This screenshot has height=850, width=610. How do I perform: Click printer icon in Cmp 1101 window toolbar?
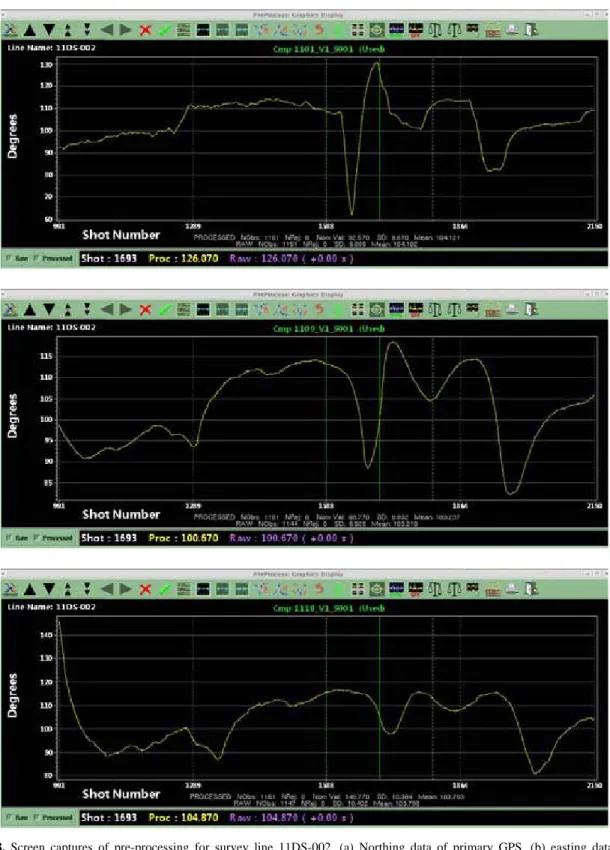(x=512, y=30)
